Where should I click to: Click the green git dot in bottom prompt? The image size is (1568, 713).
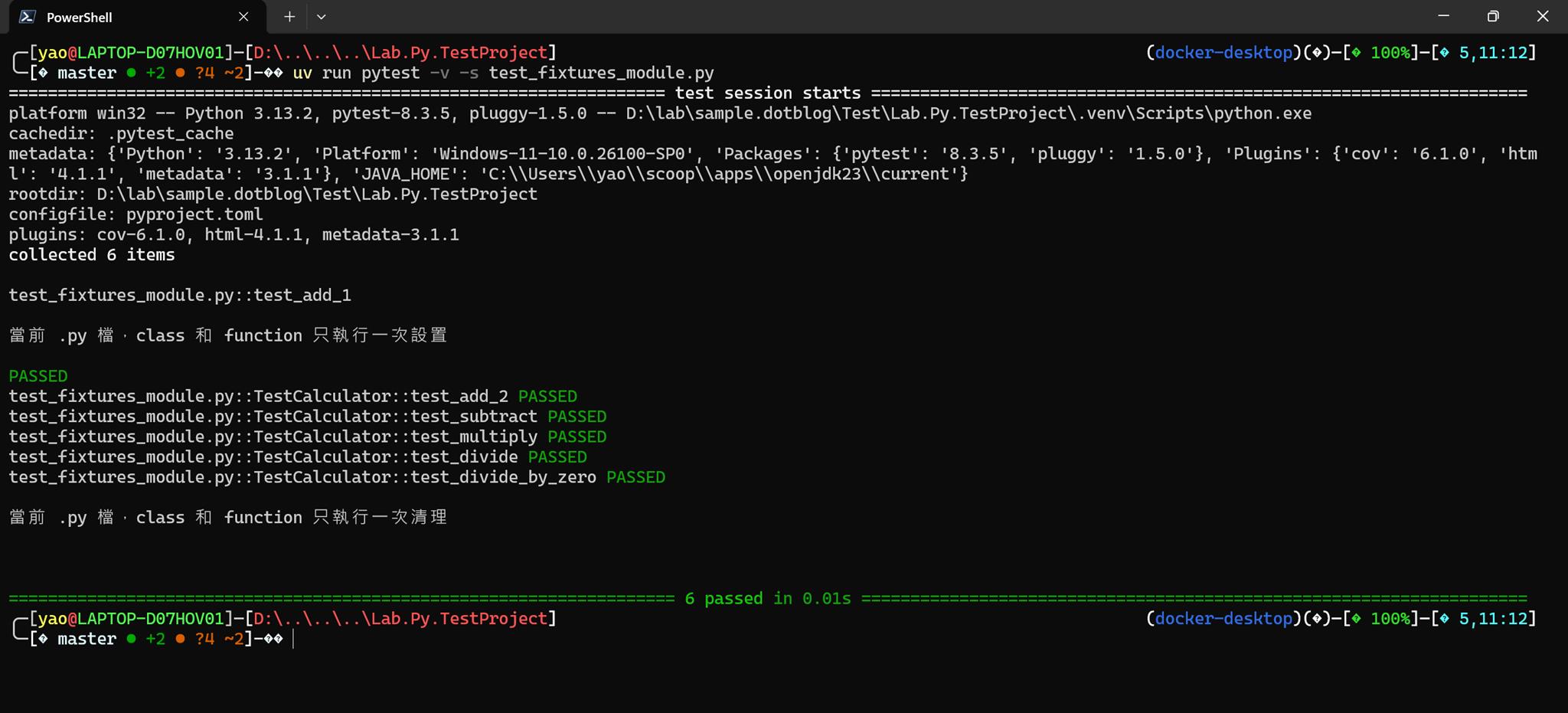pos(132,639)
